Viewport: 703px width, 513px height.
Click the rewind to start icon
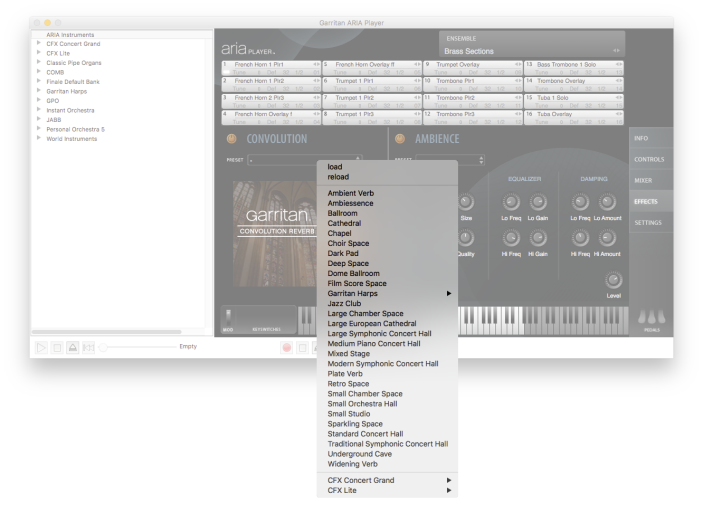coord(88,348)
